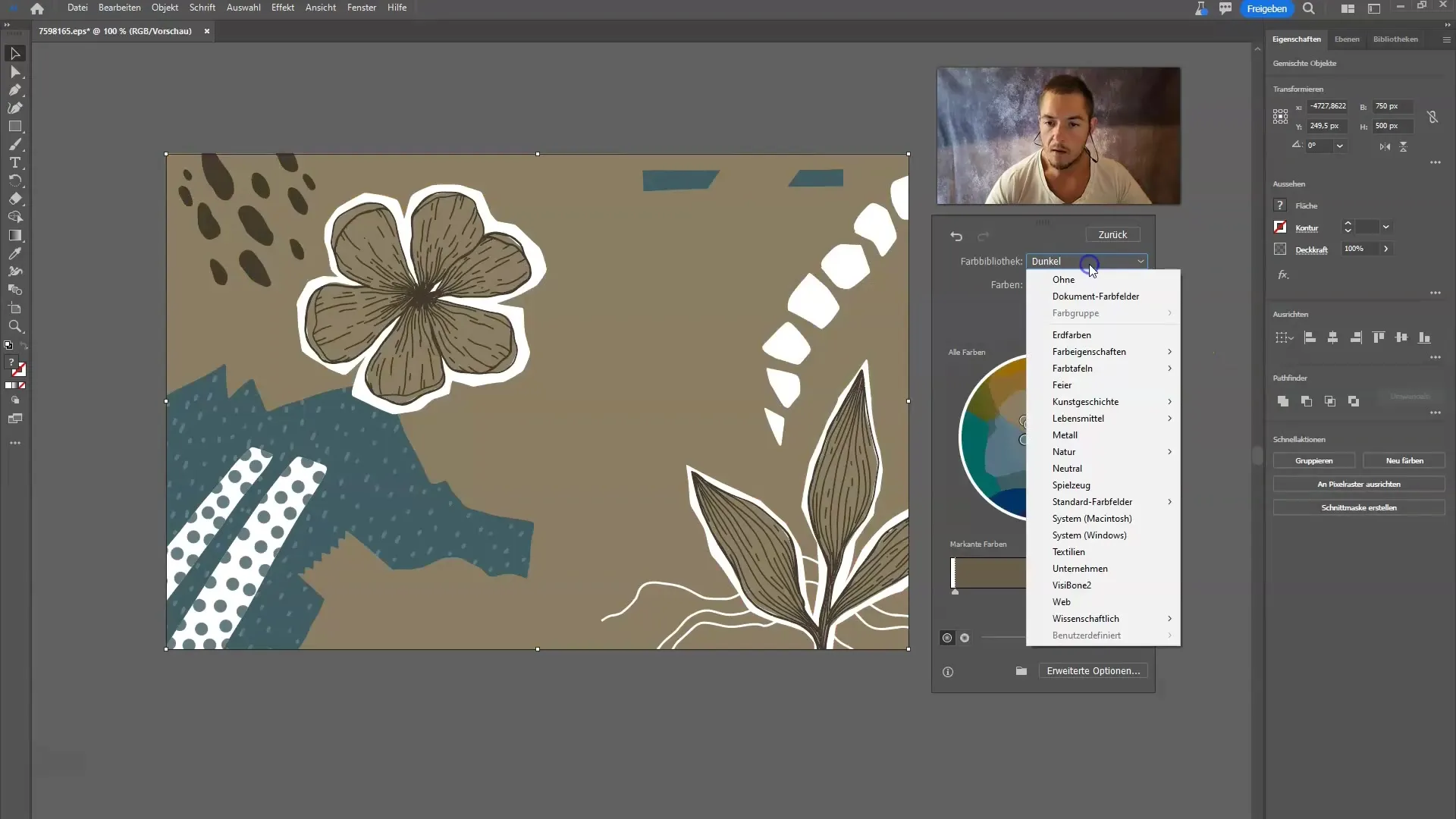Screen dimensions: 1456x819
Task: Click the folder icon beside Erweiterte Optionen
Action: pyautogui.click(x=1021, y=671)
